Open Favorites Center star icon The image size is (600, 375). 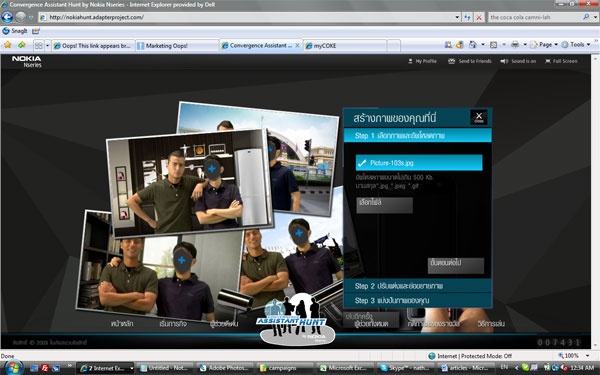pyautogui.click(x=8, y=45)
